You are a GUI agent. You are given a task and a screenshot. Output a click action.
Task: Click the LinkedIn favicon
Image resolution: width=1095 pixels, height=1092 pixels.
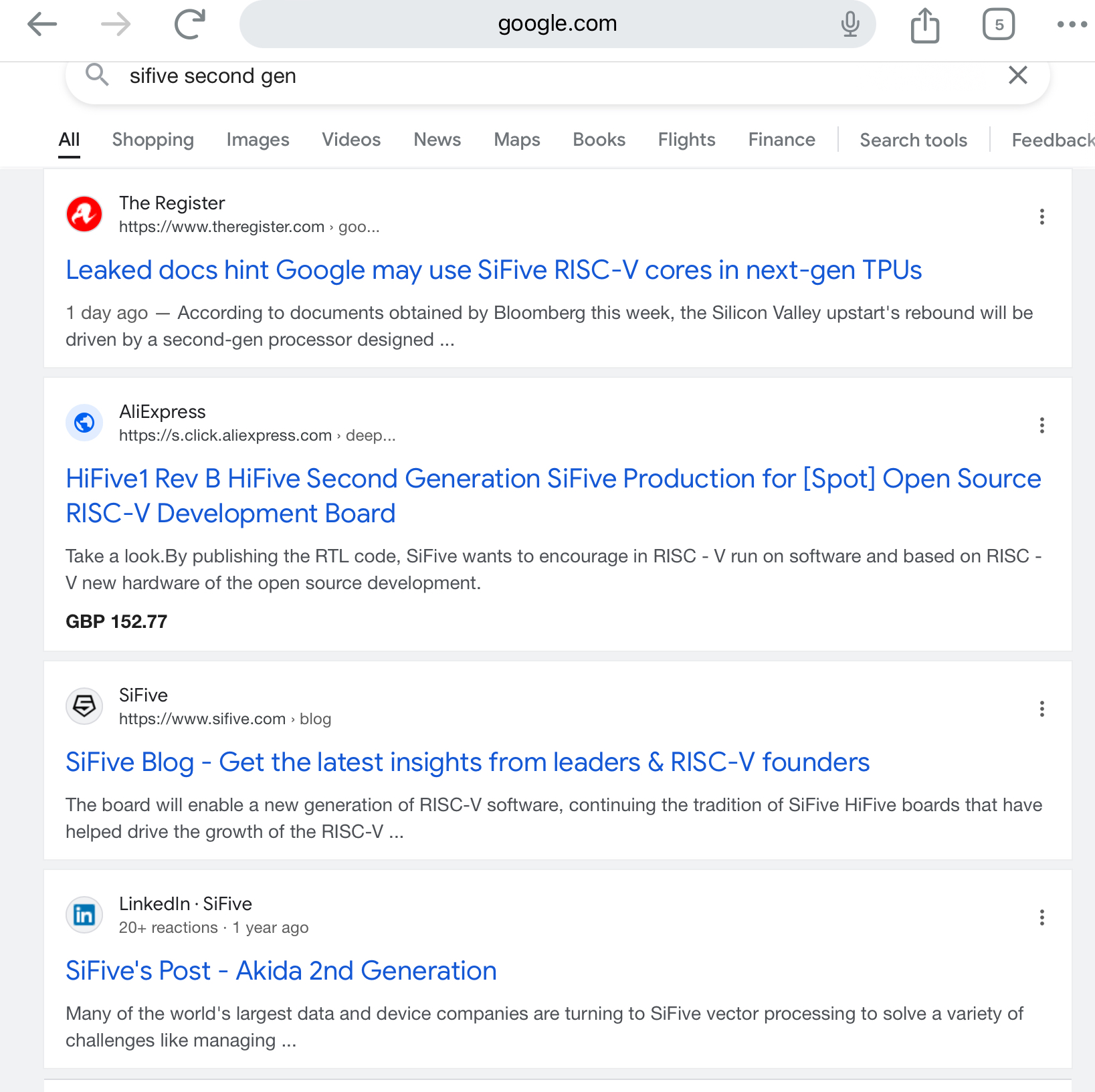pos(84,915)
